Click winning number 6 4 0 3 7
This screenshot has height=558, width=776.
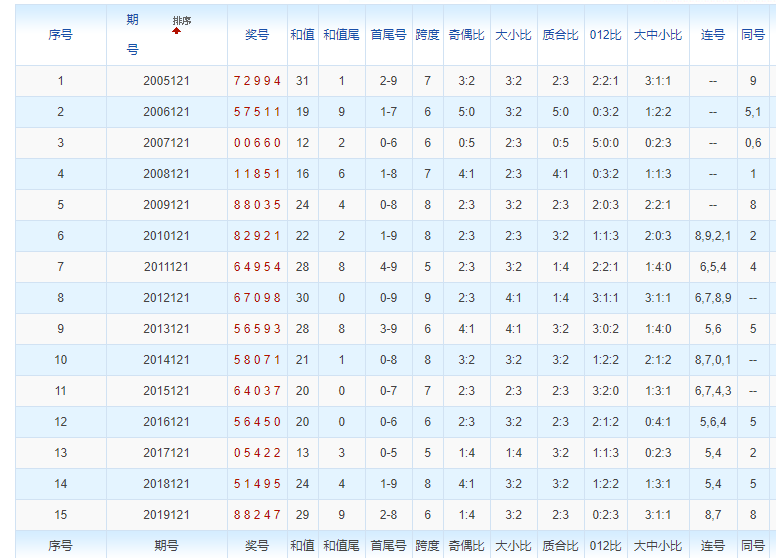(257, 391)
